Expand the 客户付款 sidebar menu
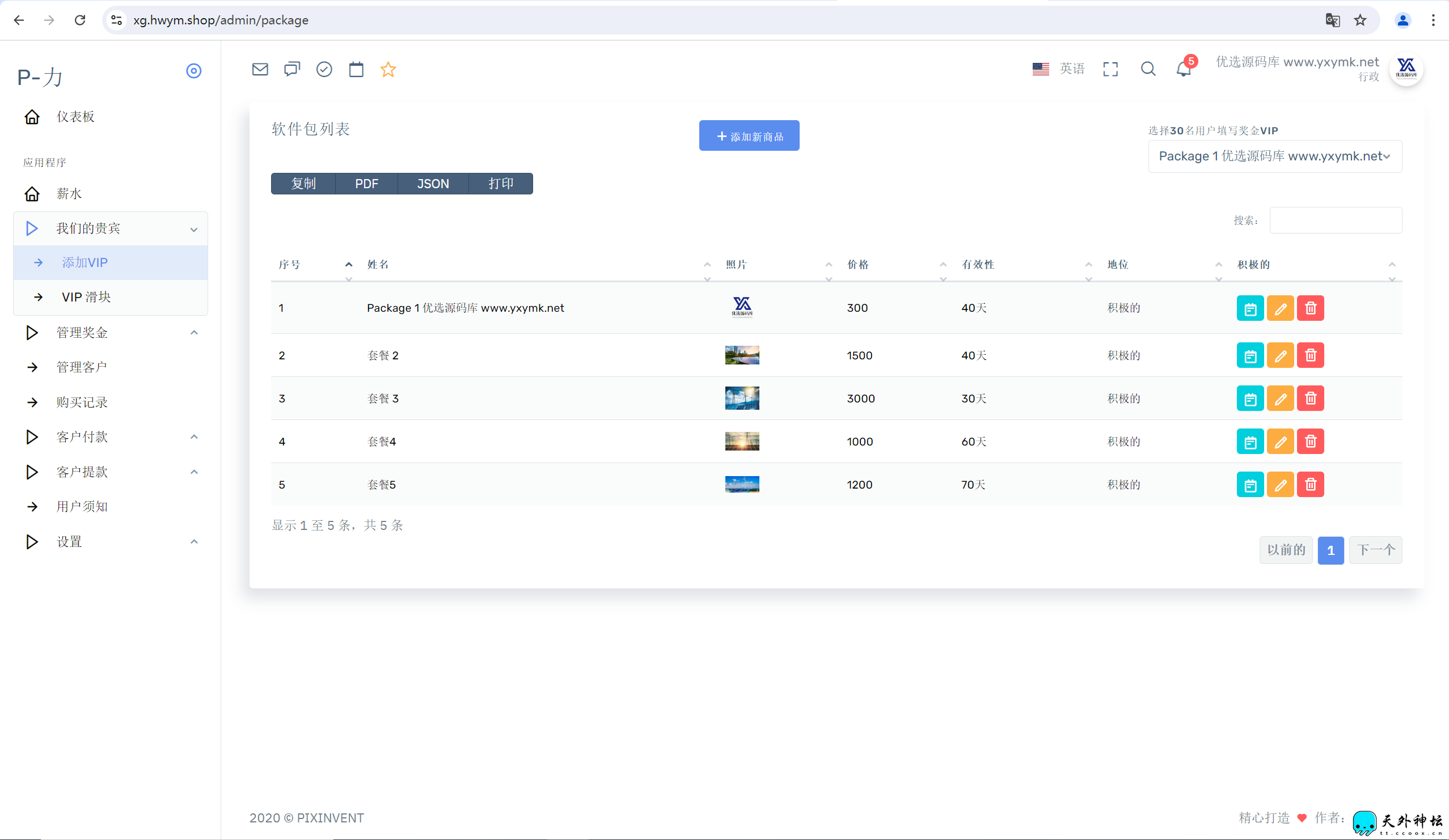 tap(111, 437)
